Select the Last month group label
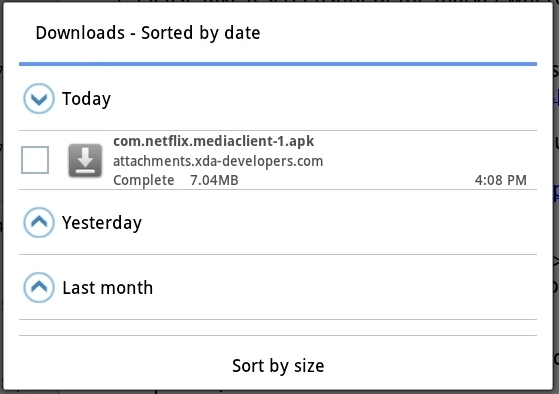The height and width of the screenshot is (394, 559). pyautogui.click(x=108, y=288)
